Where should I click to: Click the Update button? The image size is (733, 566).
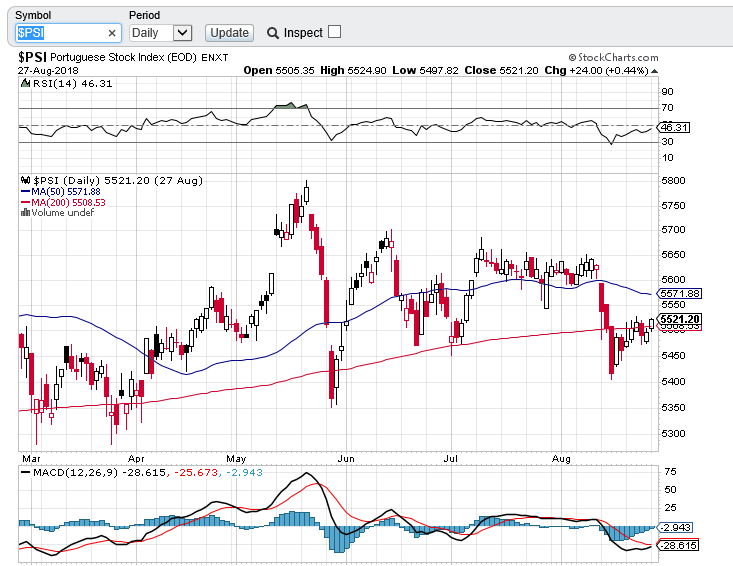pyautogui.click(x=229, y=33)
